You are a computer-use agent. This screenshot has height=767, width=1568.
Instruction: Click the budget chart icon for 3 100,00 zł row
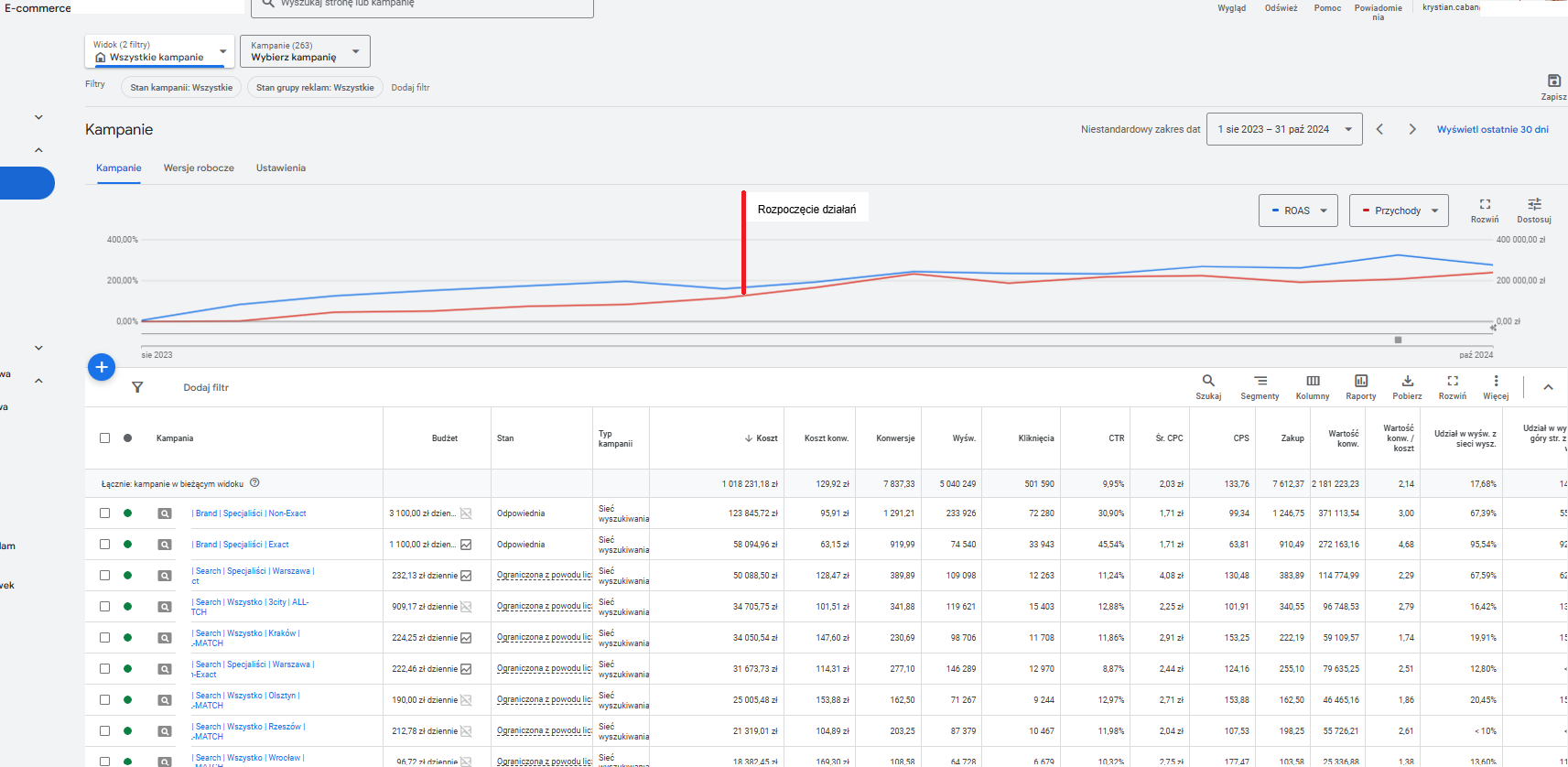click(x=466, y=513)
